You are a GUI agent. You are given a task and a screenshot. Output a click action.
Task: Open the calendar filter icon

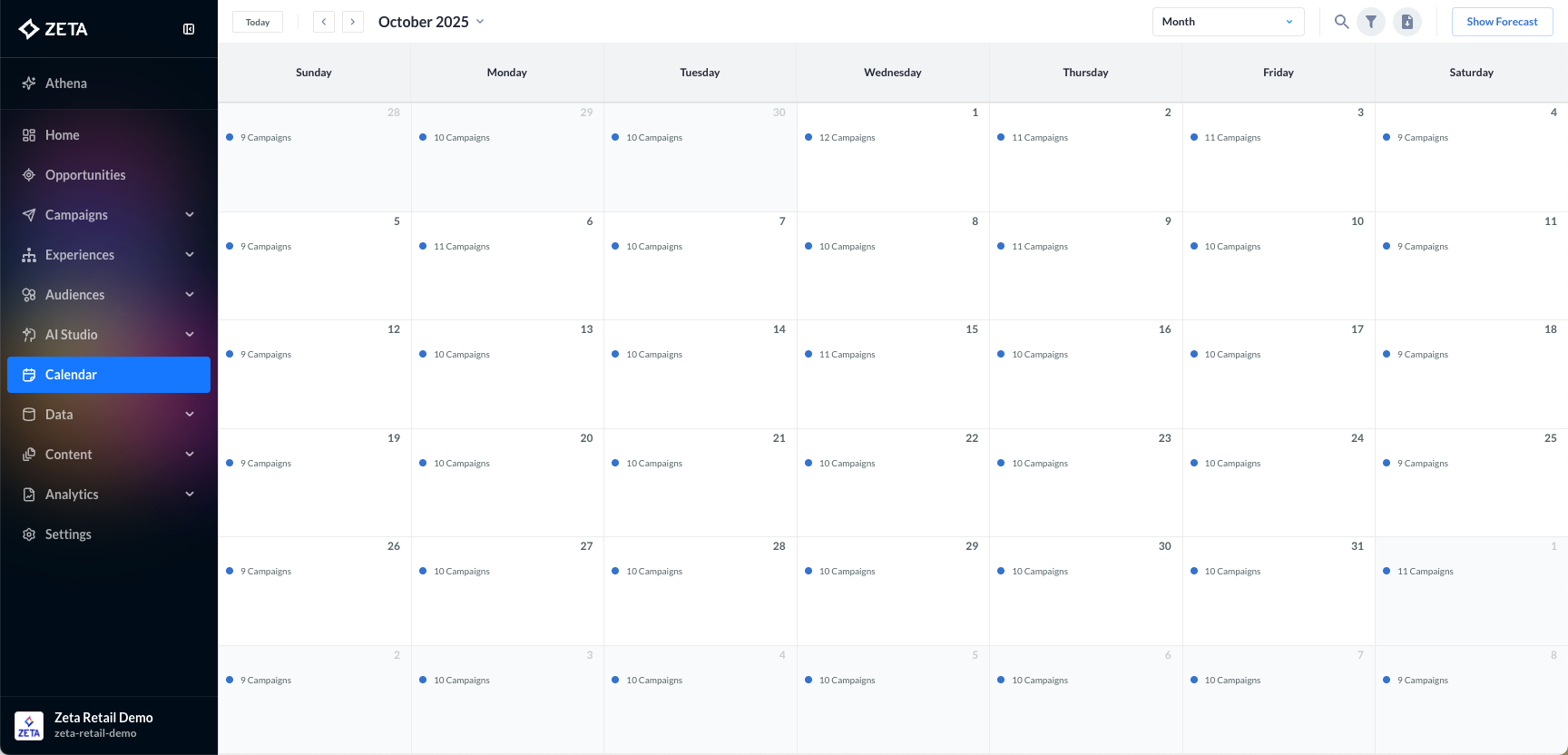coord(1371,22)
